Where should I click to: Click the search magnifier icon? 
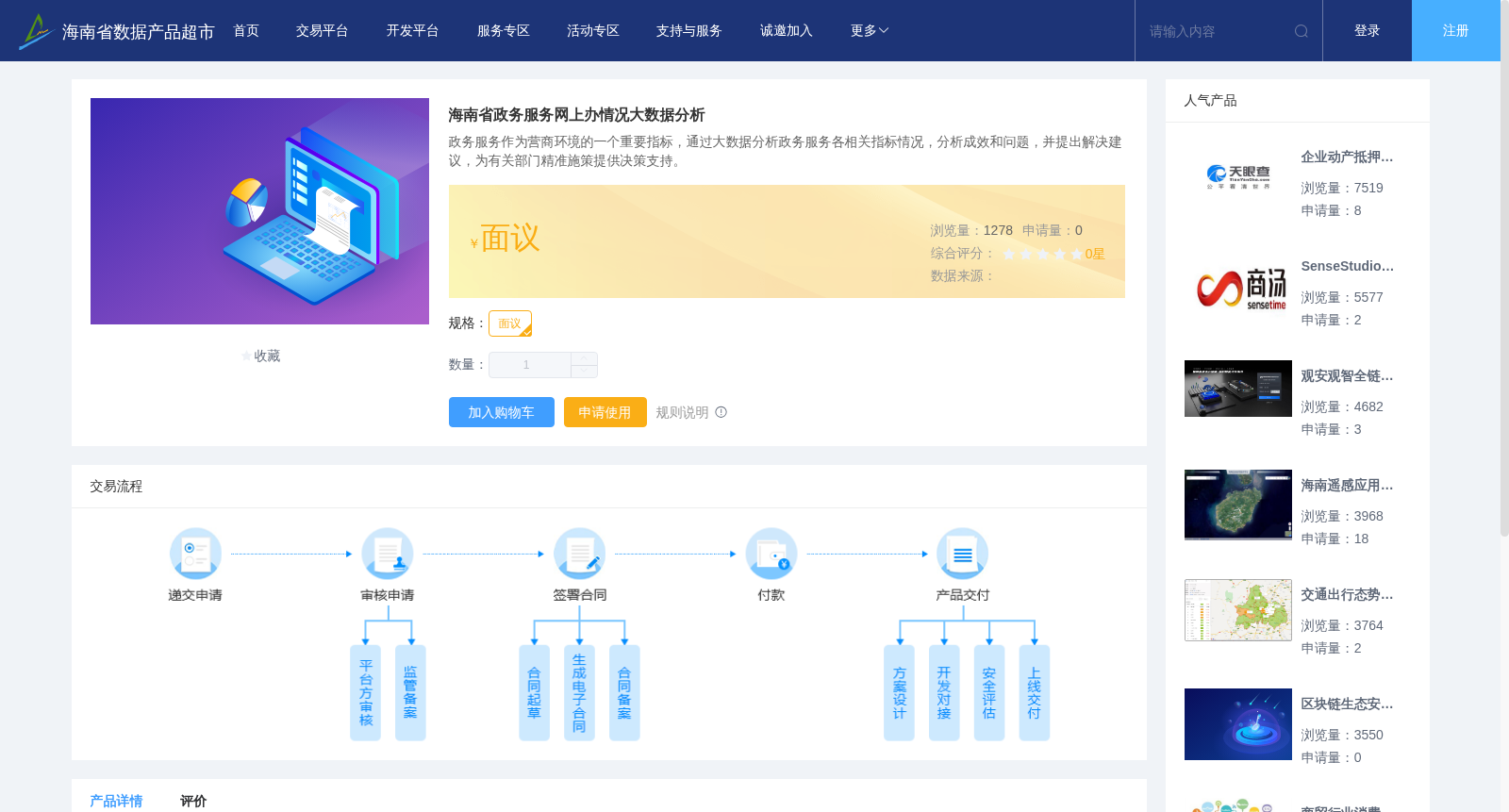click(1302, 31)
